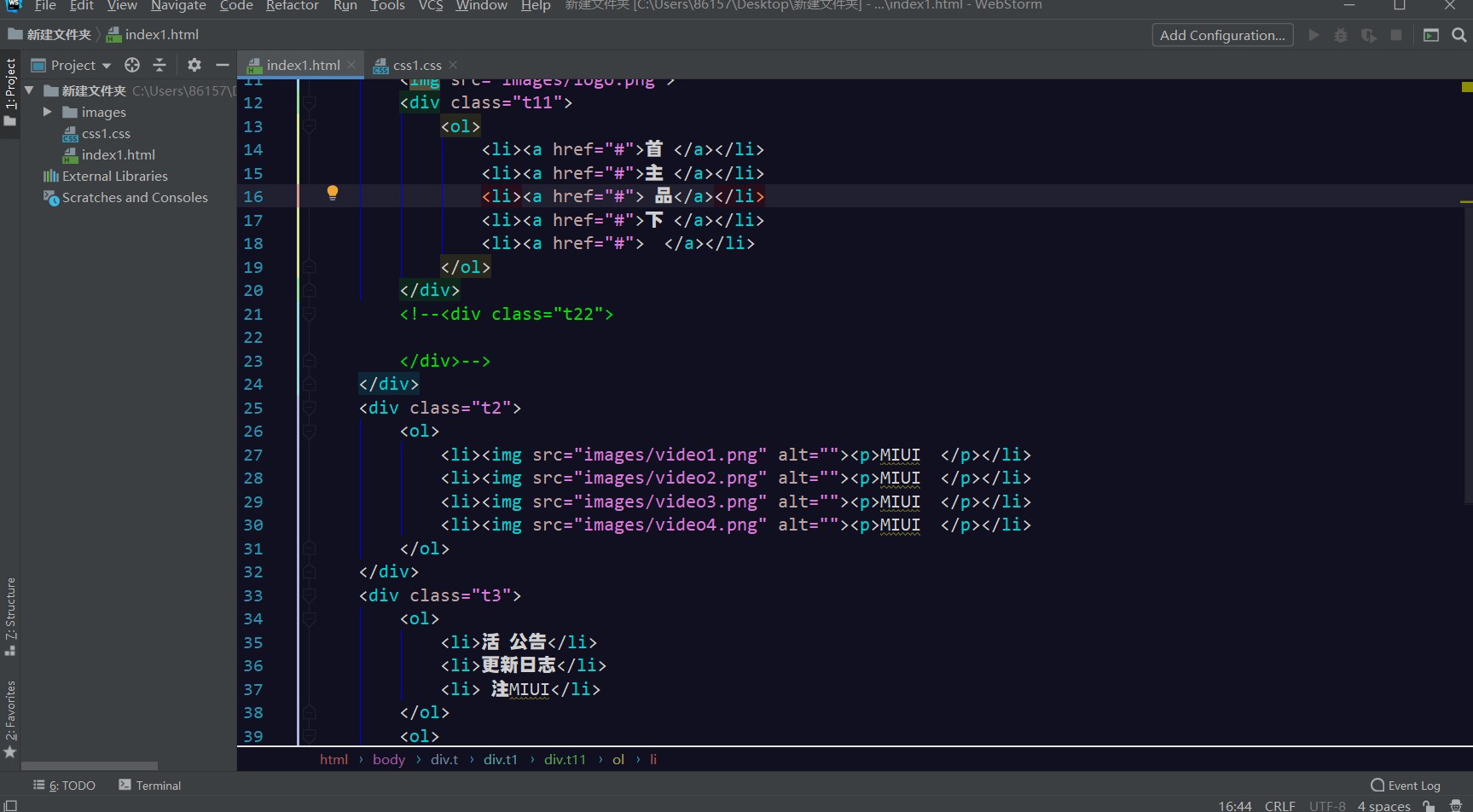Click the window icon next to Search Everywhere
The width and height of the screenshot is (1473, 812).
click(1431, 35)
